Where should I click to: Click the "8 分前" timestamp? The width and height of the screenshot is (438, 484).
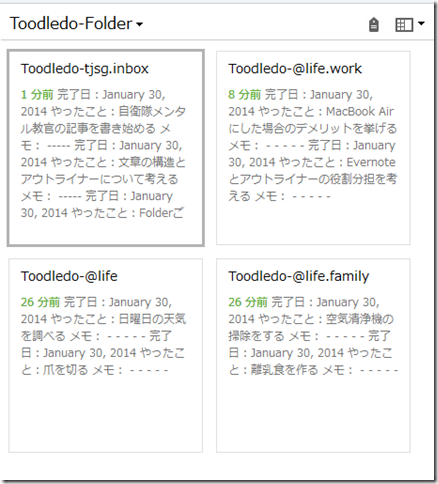coord(244,95)
